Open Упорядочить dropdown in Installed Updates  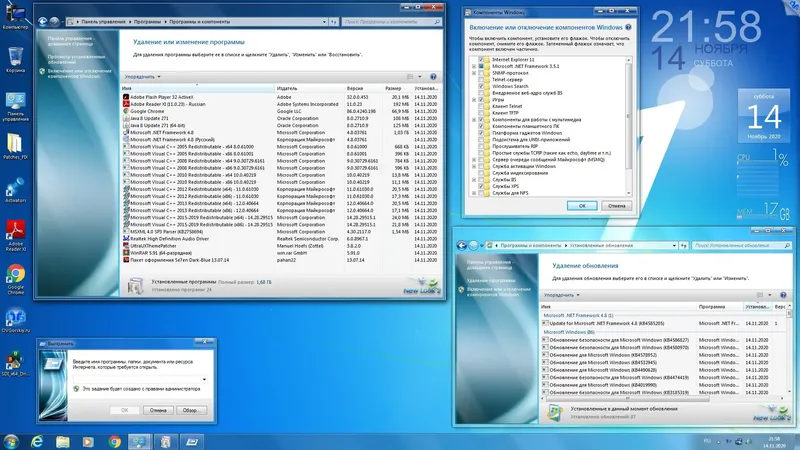tap(561, 295)
